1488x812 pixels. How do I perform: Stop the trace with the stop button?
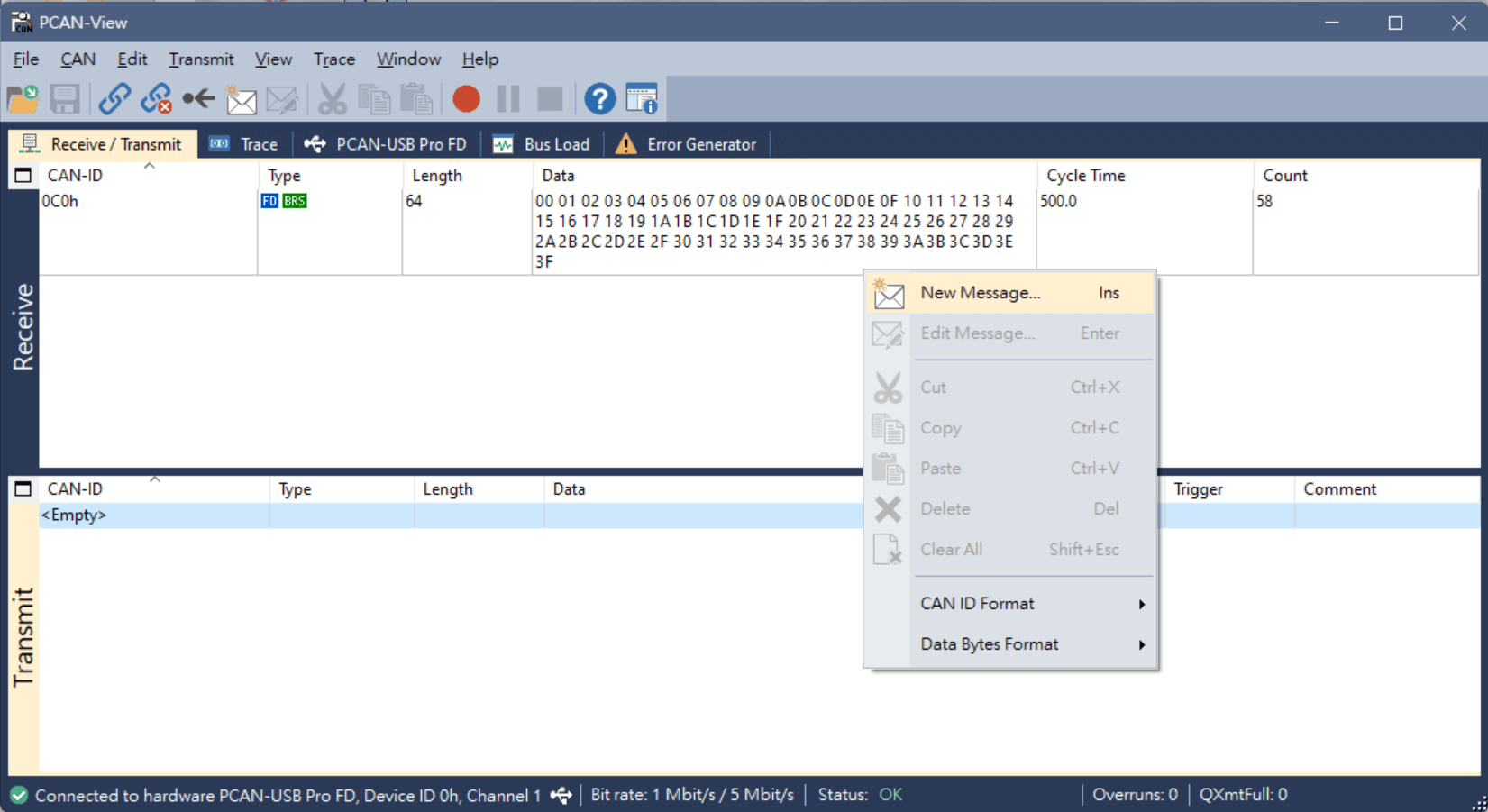point(550,98)
